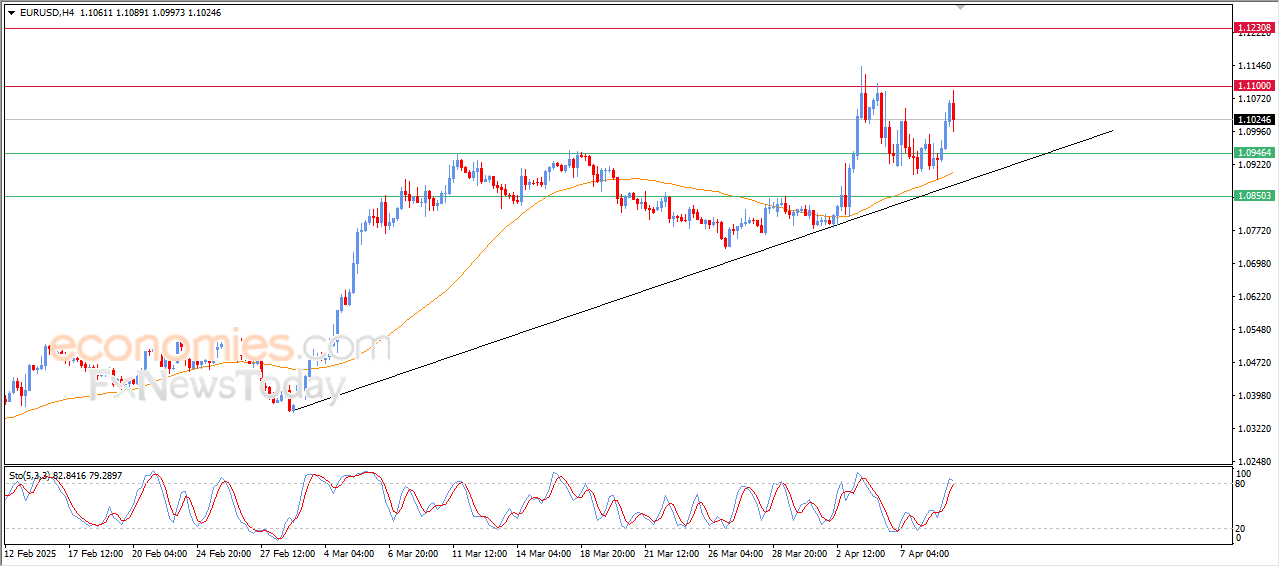Click the 1.09220 value on price axis
The width and height of the screenshot is (1280, 567).
click(x=1254, y=165)
